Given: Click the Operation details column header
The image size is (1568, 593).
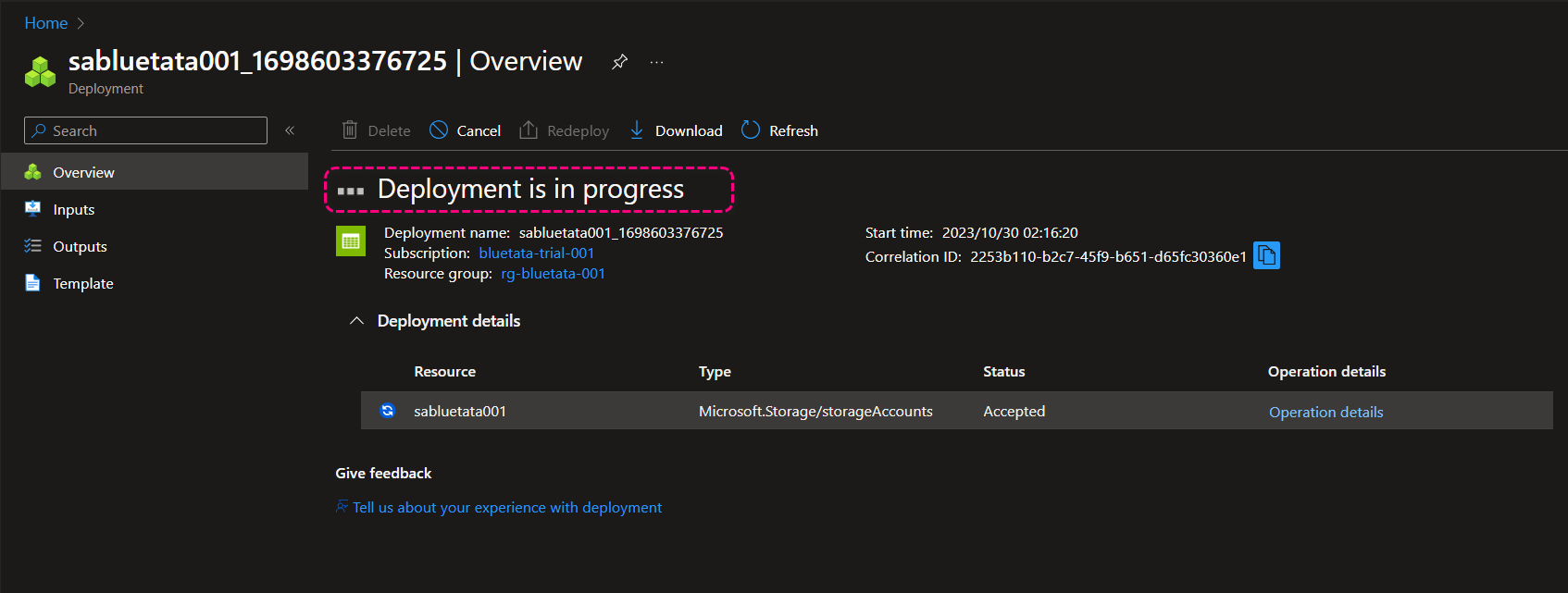Looking at the screenshot, I should pyautogui.click(x=1326, y=371).
